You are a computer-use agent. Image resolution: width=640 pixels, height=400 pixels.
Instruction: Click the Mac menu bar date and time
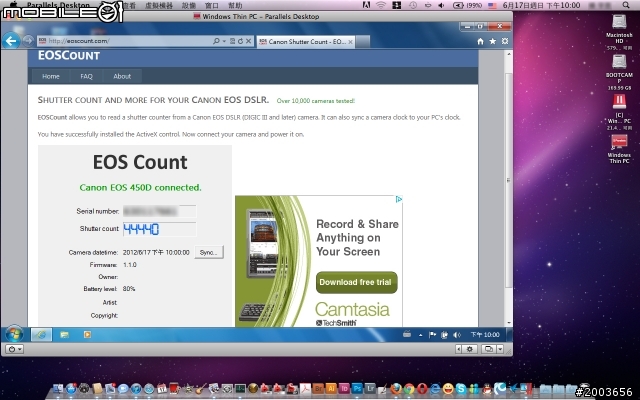pyautogui.click(x=542, y=5)
